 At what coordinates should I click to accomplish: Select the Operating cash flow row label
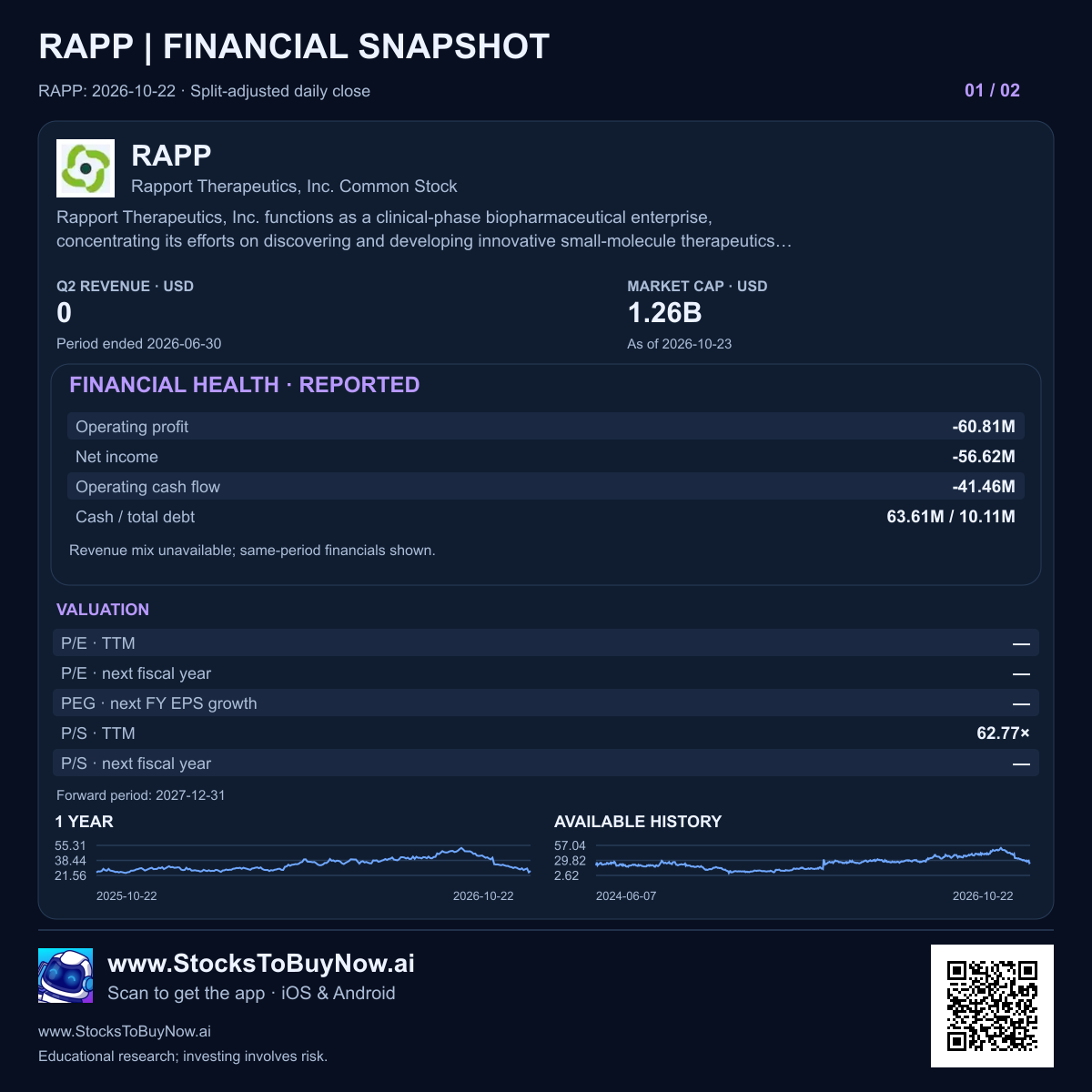coord(147,487)
